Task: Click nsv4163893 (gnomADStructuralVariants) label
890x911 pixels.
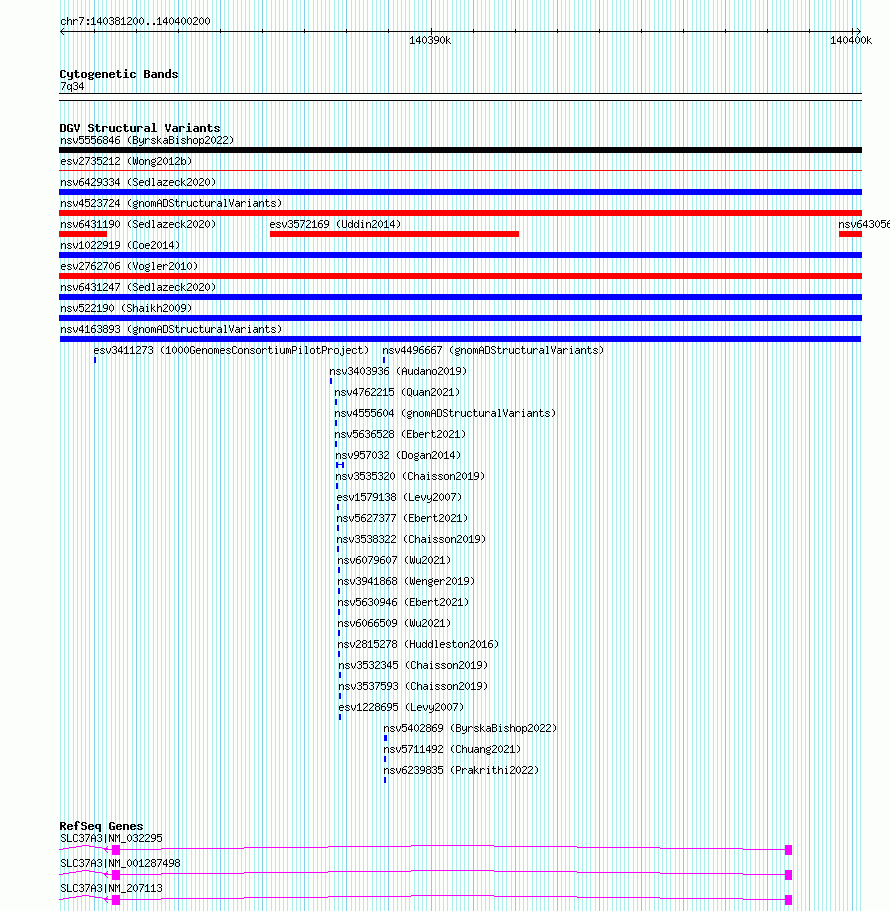Action: coord(171,329)
